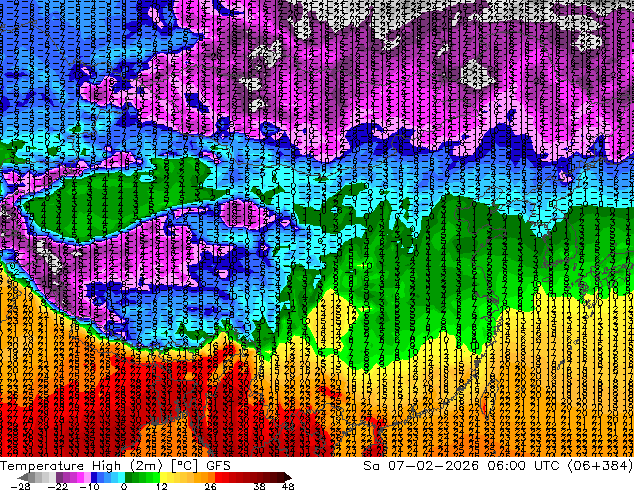The image size is (634, 490).
Task: Click the dark blue legend swatch above -10
Action: tap(94, 477)
